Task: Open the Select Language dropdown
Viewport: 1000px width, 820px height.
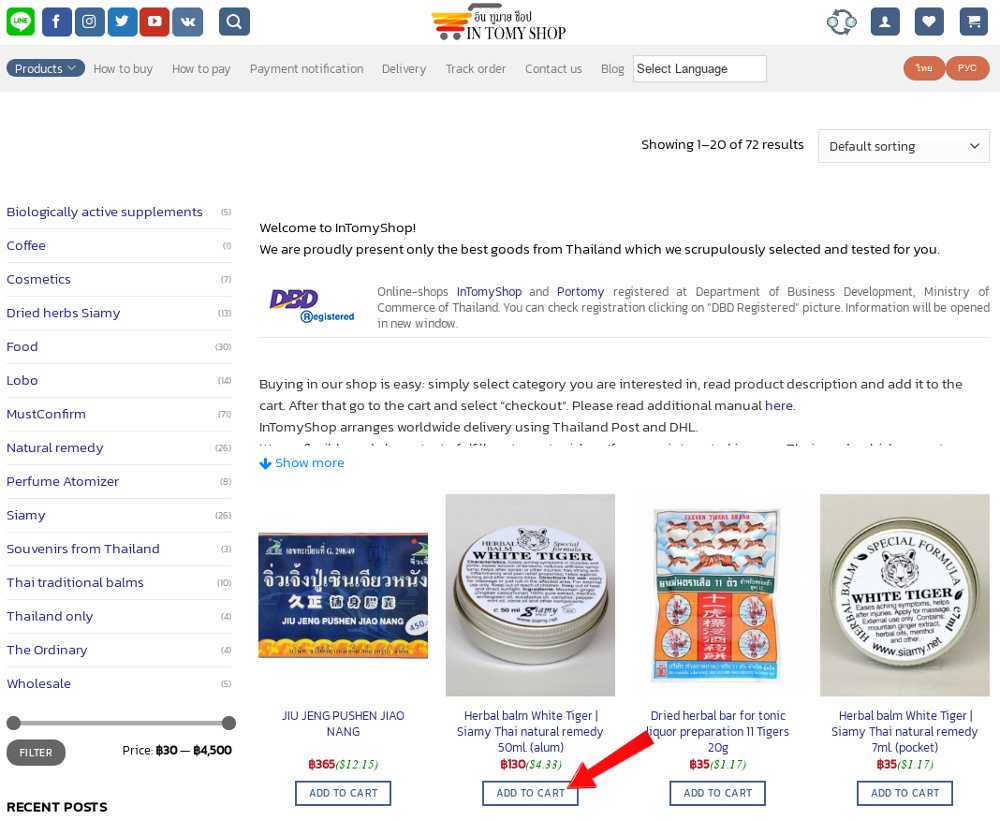Action: [700, 69]
